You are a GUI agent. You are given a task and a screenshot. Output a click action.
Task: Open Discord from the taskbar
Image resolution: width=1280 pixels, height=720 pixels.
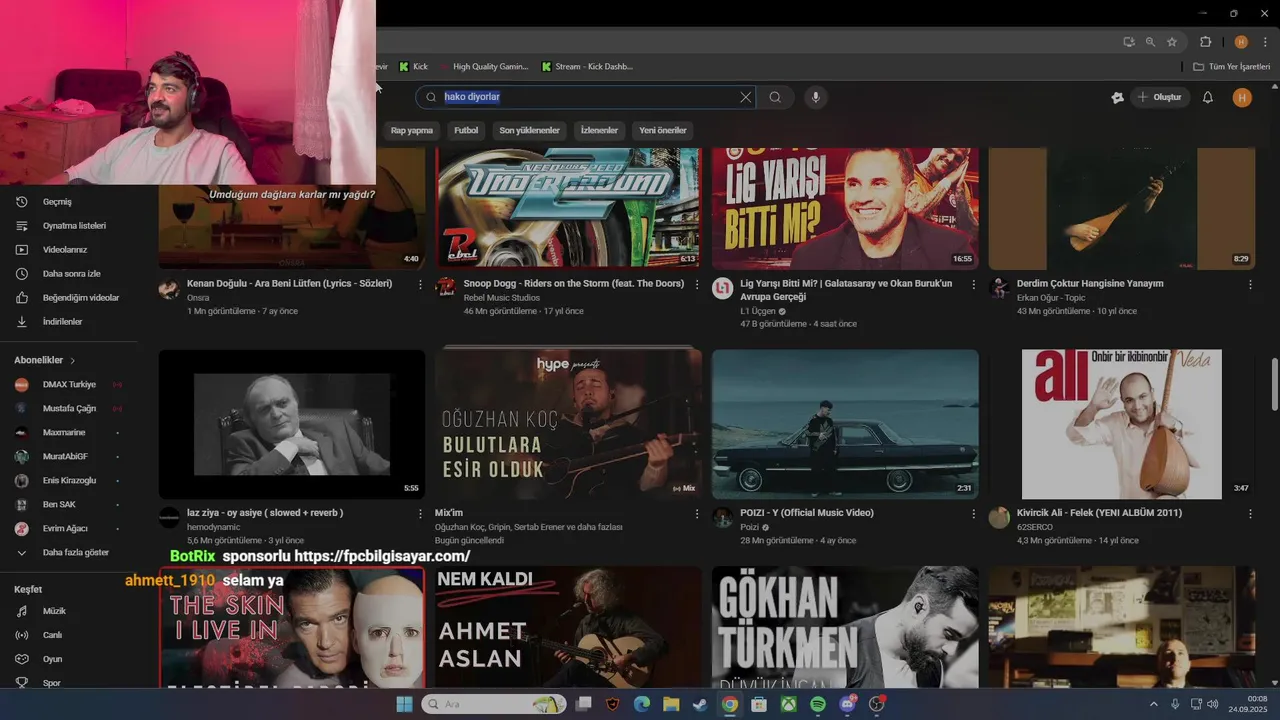click(x=848, y=704)
